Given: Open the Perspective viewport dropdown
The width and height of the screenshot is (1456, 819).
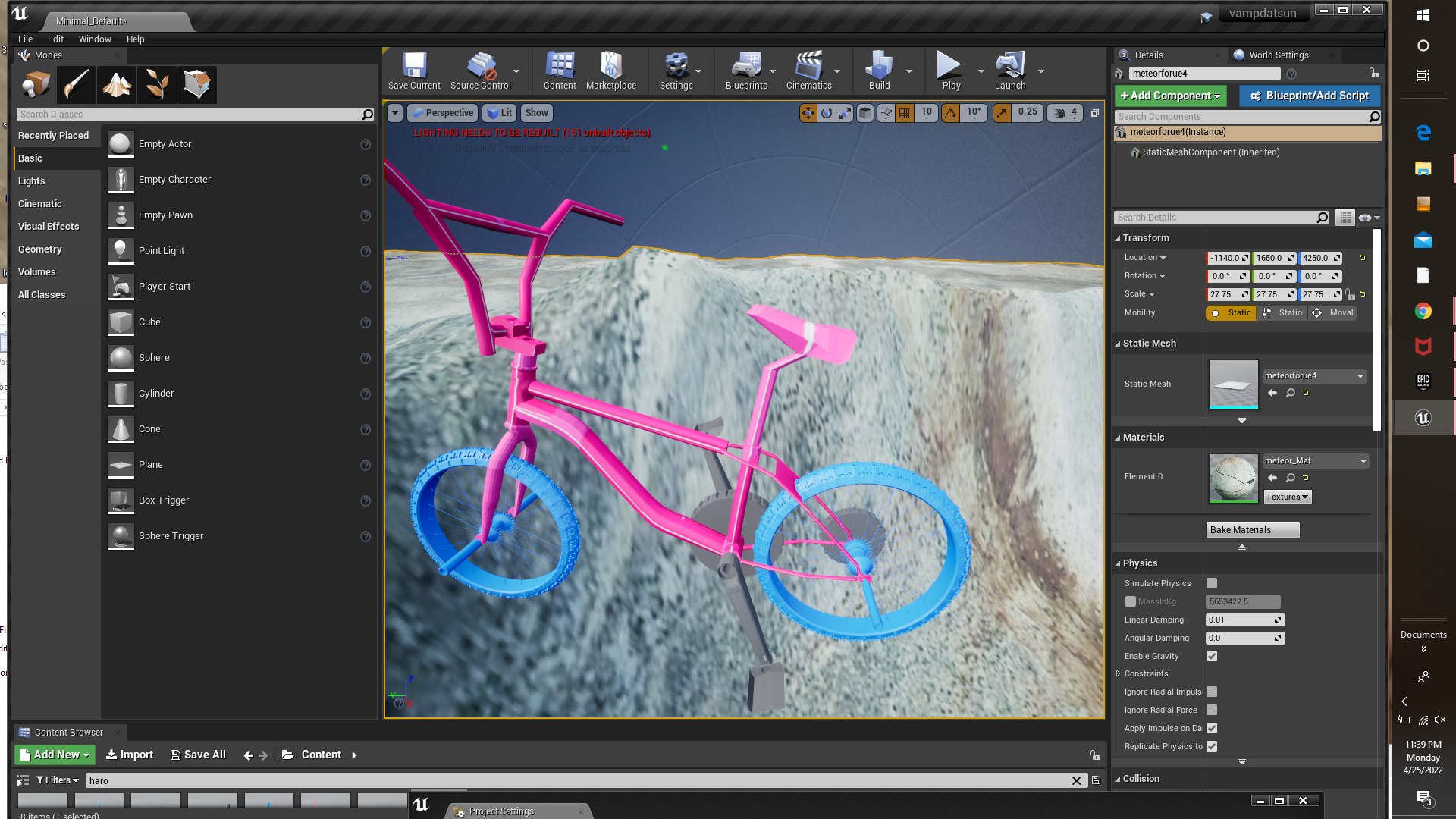Looking at the screenshot, I should click(x=442, y=113).
